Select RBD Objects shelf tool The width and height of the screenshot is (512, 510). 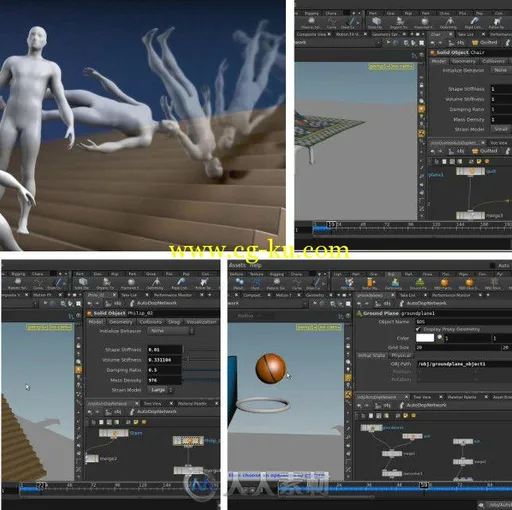coord(347,284)
